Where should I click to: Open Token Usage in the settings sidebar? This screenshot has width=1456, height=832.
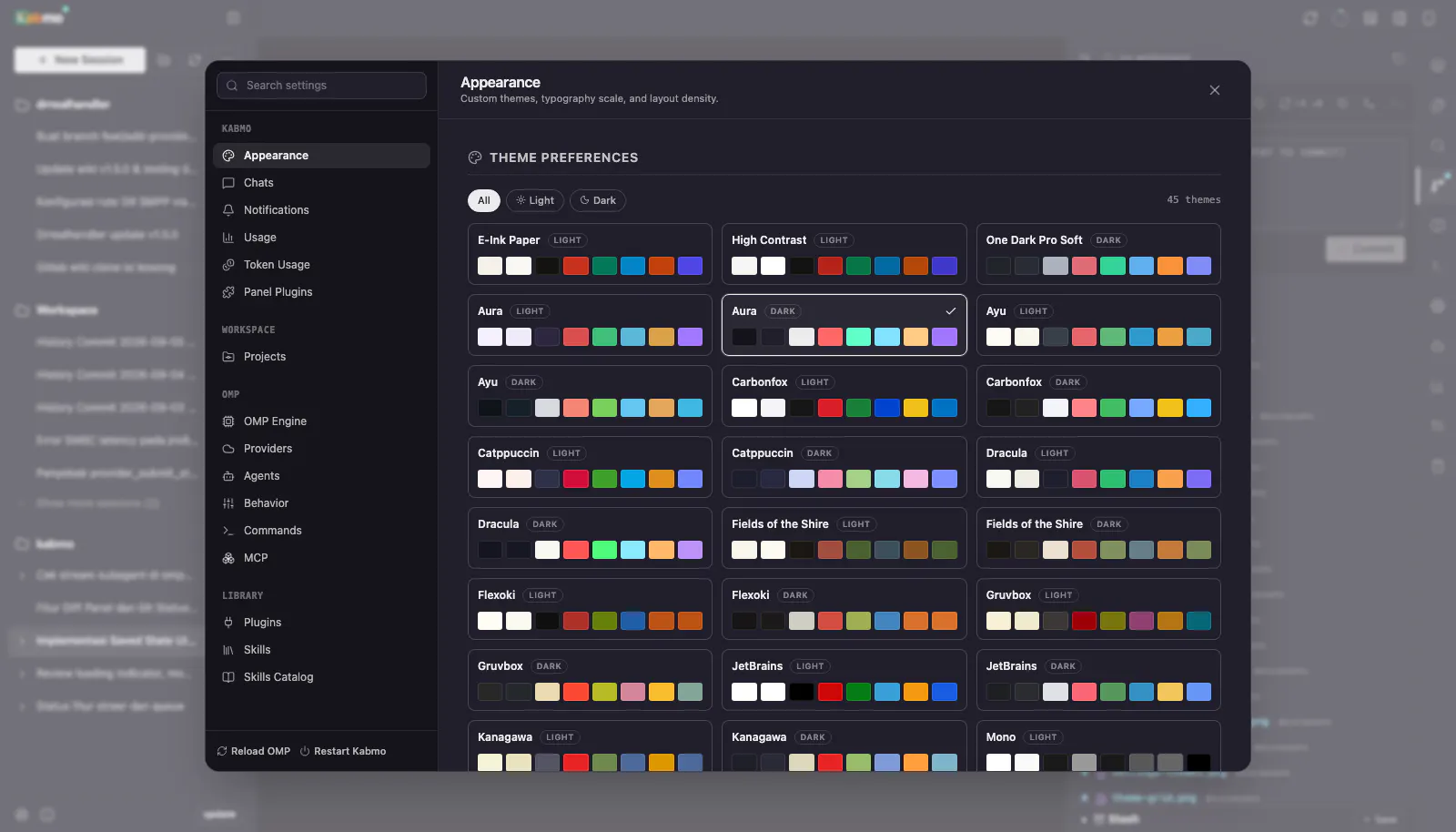321,265
